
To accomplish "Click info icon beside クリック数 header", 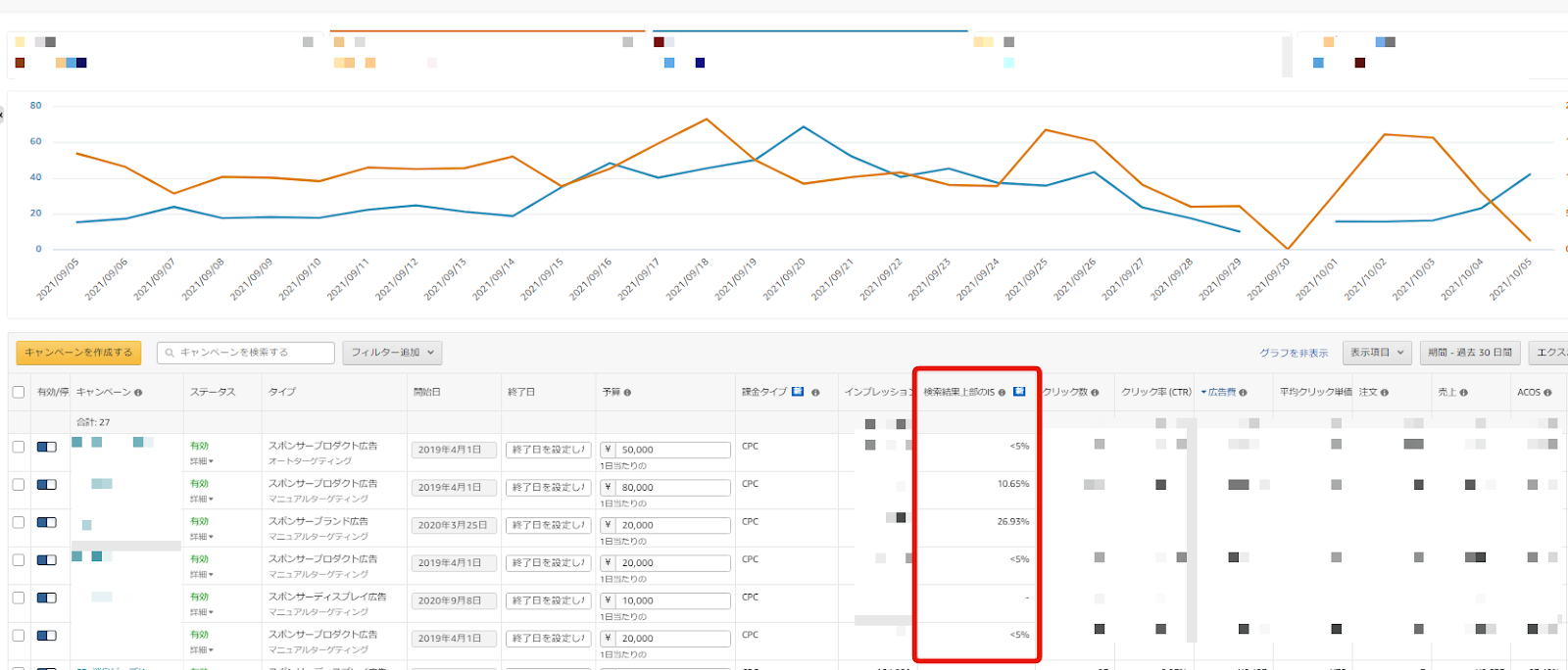I will [x=1095, y=393].
